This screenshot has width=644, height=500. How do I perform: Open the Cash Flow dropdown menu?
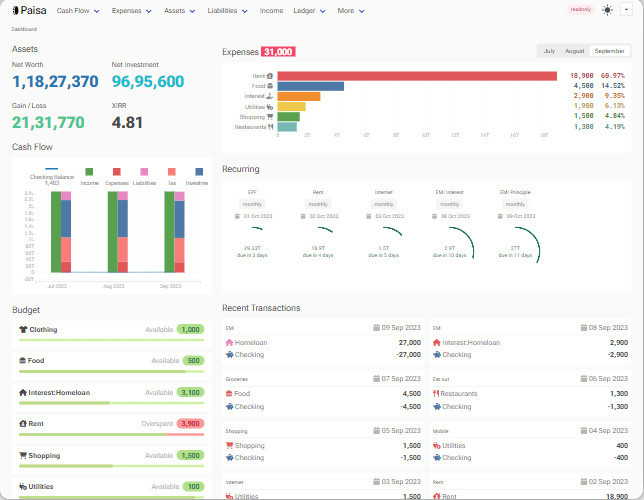(x=77, y=10)
